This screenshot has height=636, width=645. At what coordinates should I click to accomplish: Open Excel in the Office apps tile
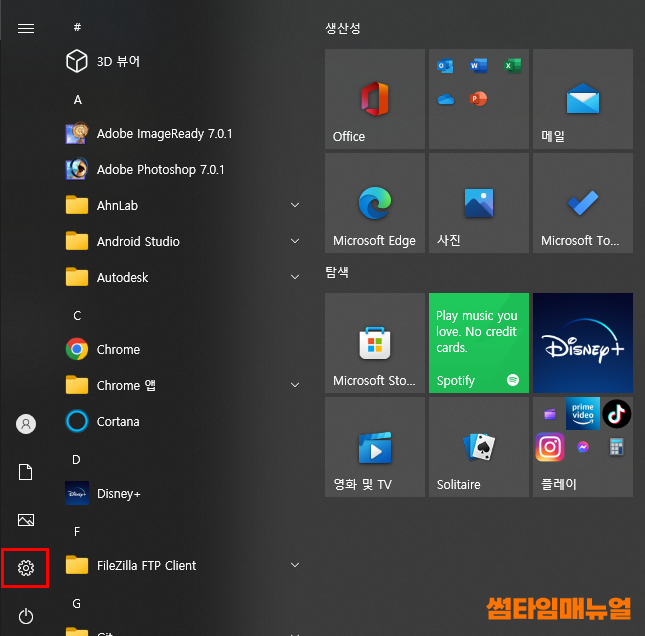click(x=512, y=66)
